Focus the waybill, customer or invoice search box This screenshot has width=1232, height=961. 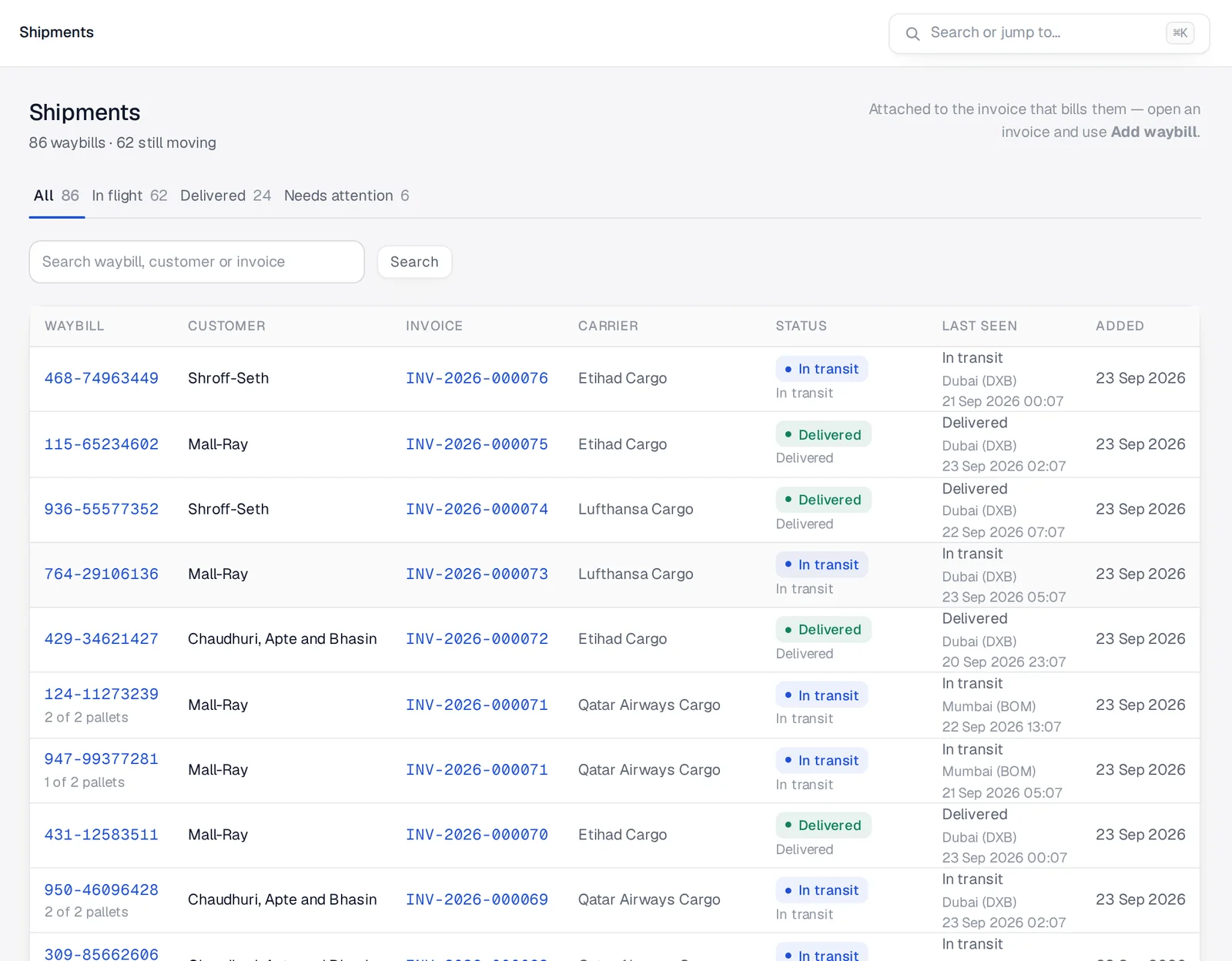point(196,262)
